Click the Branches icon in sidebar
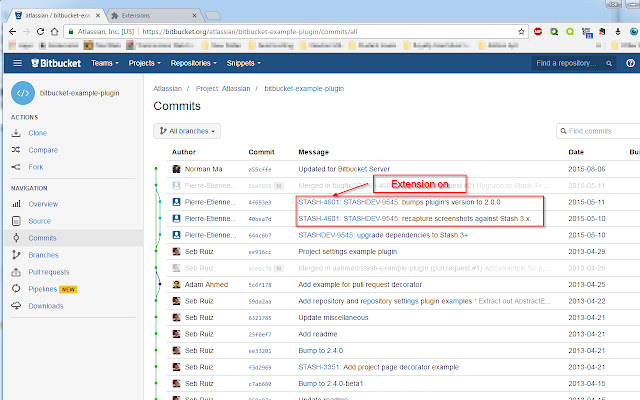The height and width of the screenshot is (400, 640). [16, 255]
